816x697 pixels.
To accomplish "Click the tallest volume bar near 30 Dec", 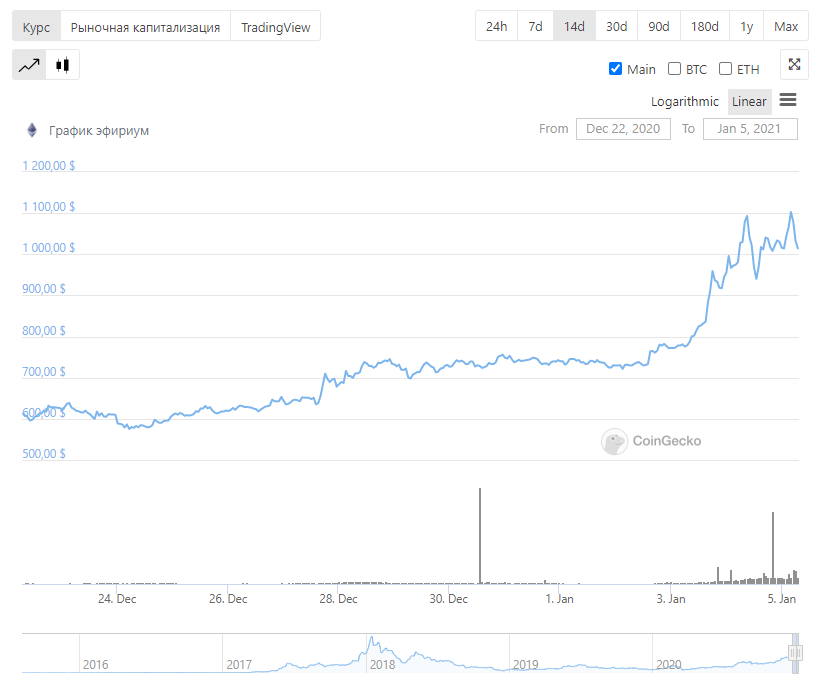I will (x=480, y=536).
